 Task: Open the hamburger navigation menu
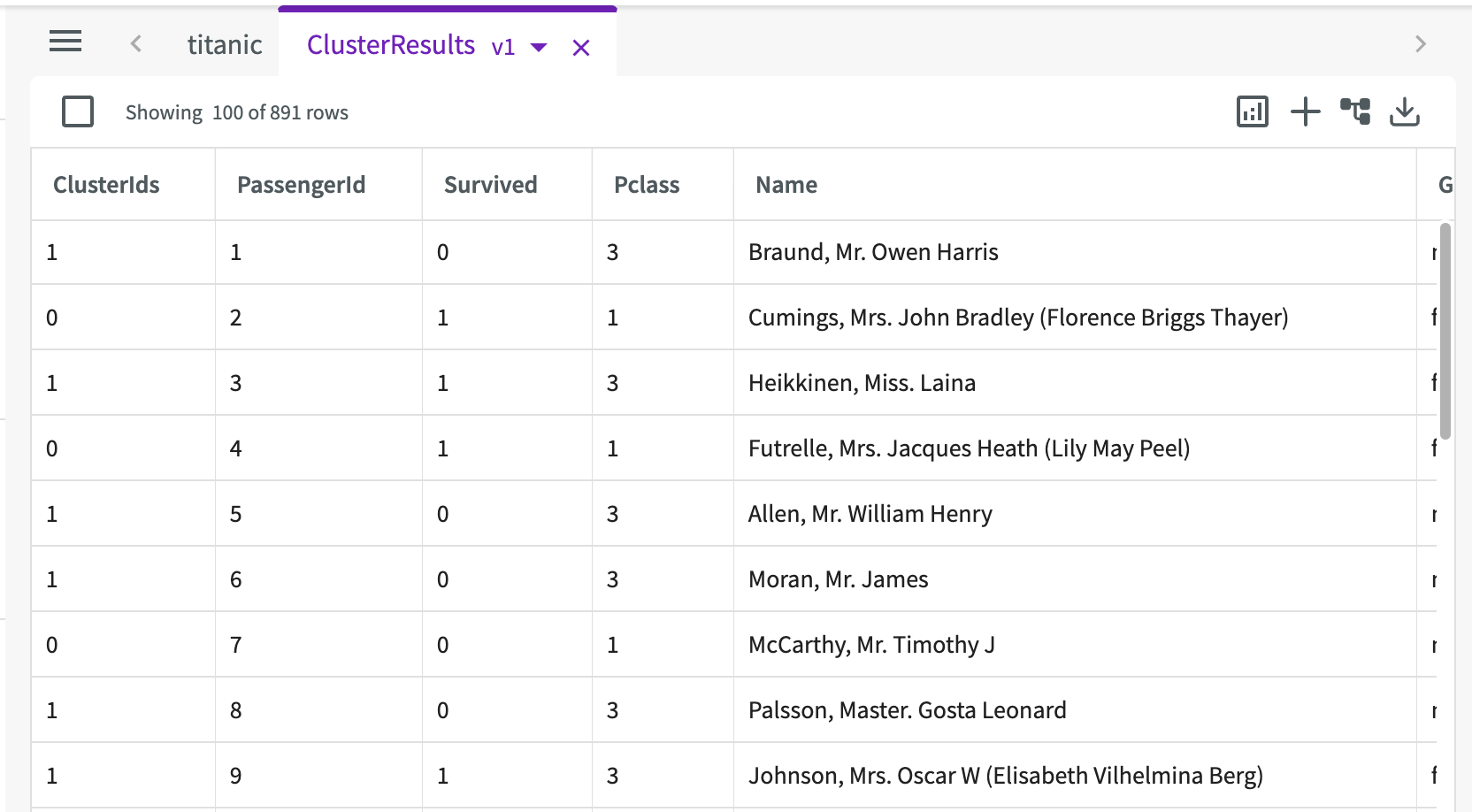tap(65, 42)
